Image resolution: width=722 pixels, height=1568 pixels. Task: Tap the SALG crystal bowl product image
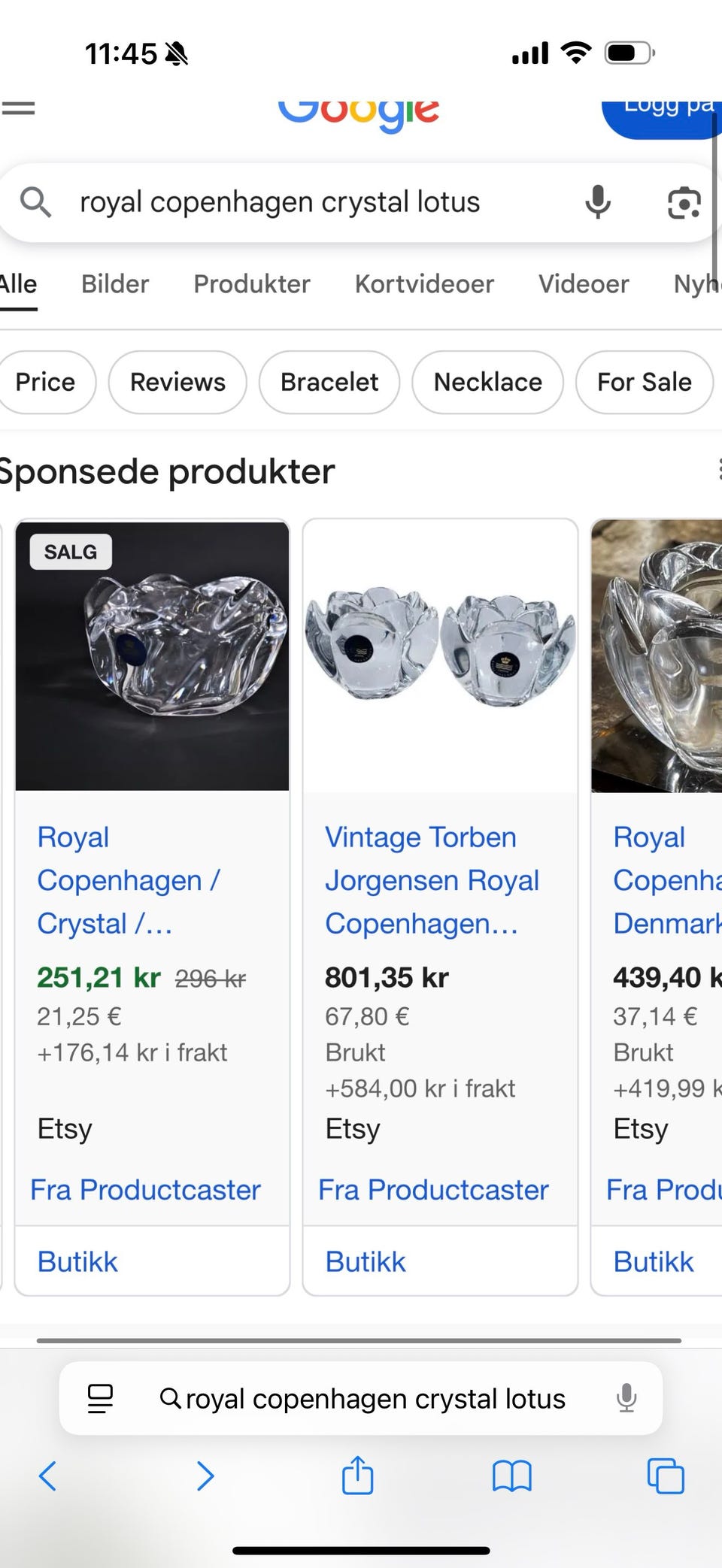[x=153, y=655]
